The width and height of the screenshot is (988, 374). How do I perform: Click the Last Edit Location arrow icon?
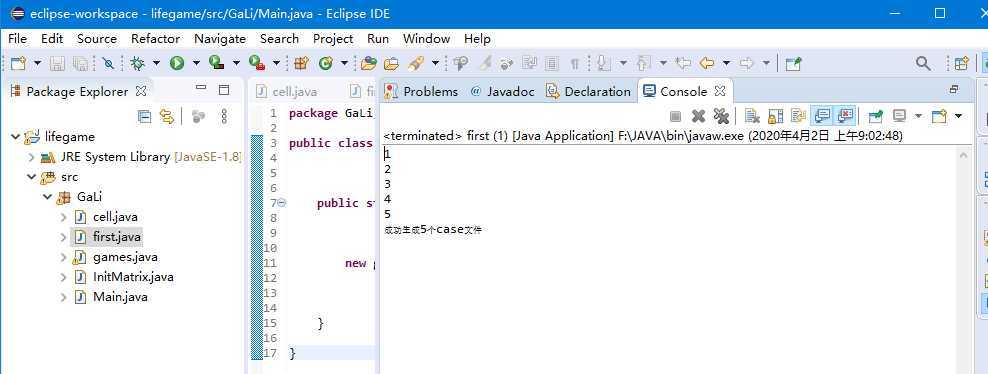coord(683,63)
